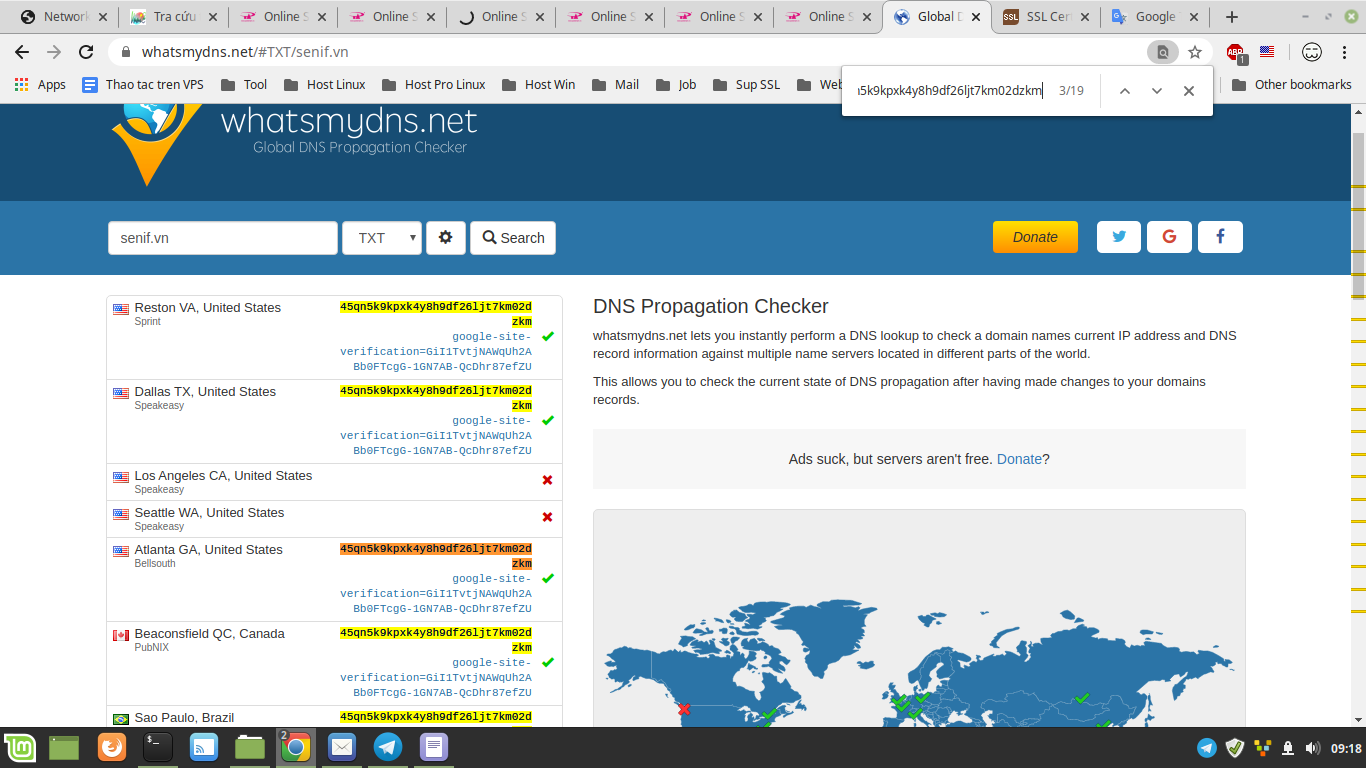
Task: Open the Host Linux bookmarks folder
Action: pyautogui.click(x=325, y=85)
